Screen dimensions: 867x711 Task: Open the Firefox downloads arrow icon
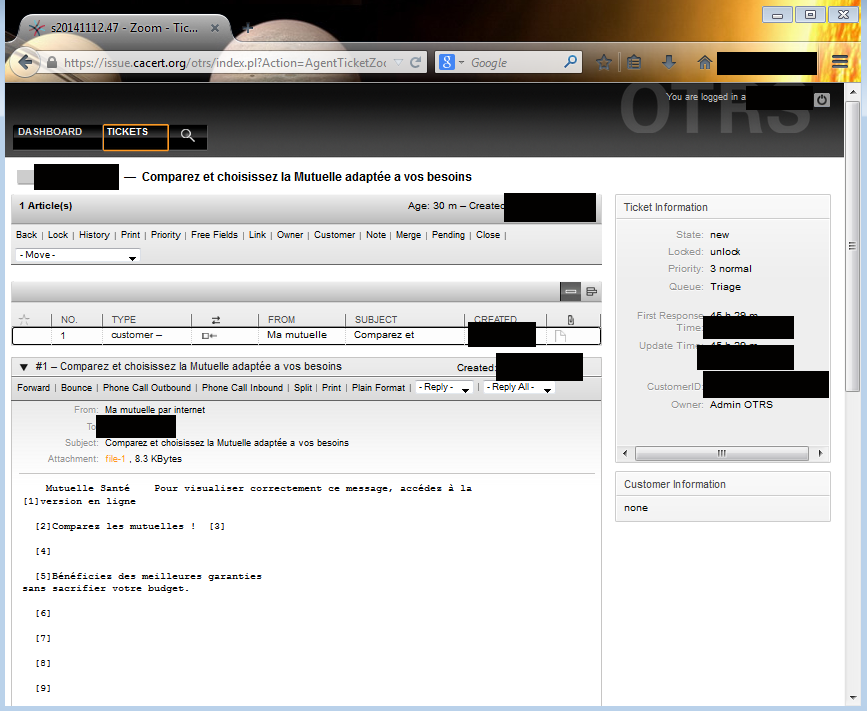pos(669,62)
